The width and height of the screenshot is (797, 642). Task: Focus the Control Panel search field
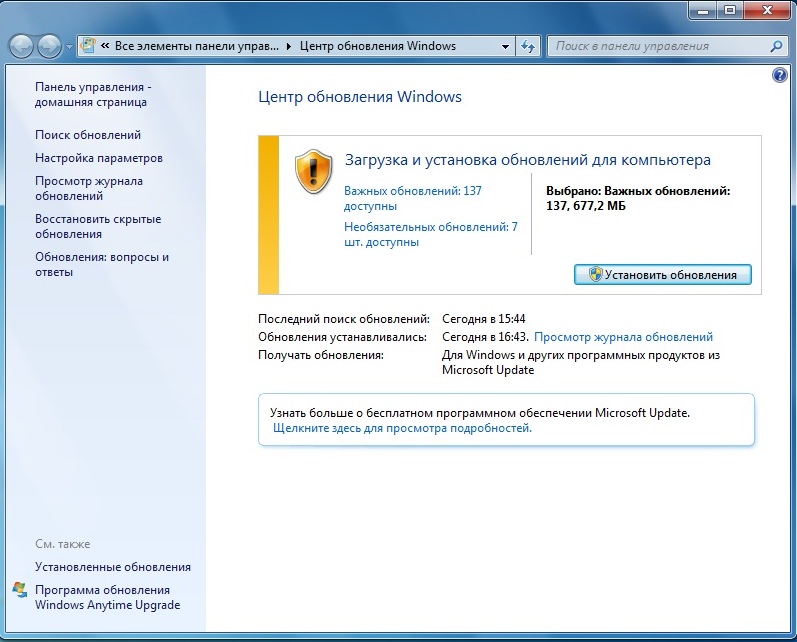pyautogui.click(x=667, y=46)
